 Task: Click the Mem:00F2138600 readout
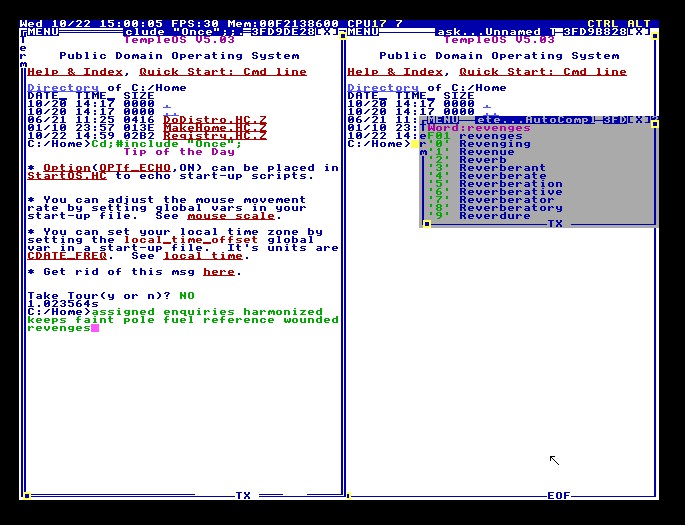pos(283,24)
